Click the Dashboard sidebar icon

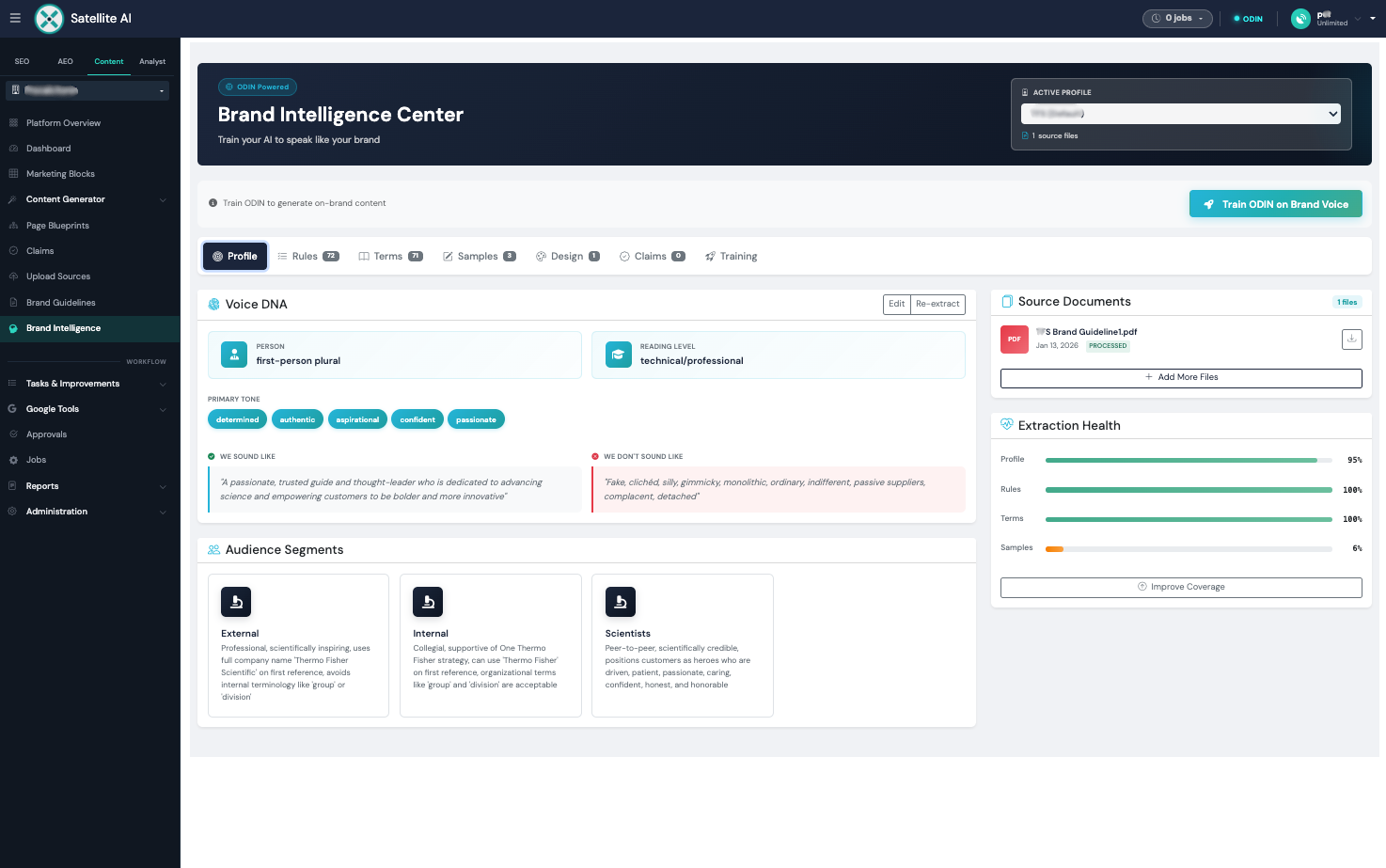click(13, 149)
